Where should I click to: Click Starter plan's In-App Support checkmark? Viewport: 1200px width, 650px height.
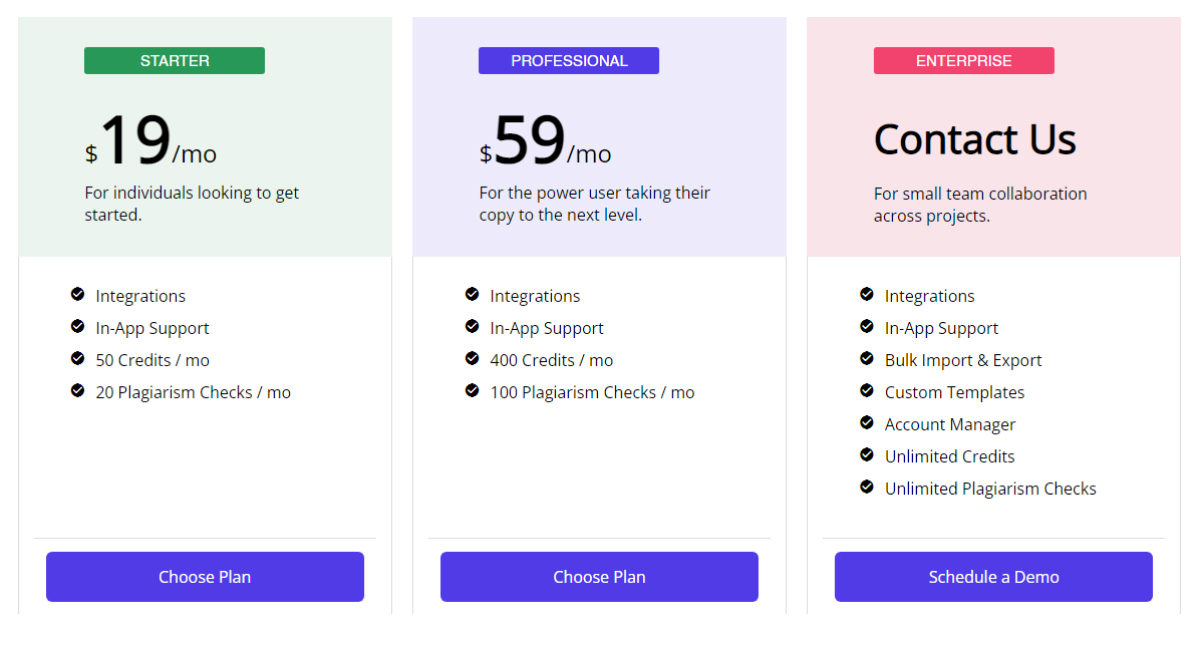tap(77, 327)
